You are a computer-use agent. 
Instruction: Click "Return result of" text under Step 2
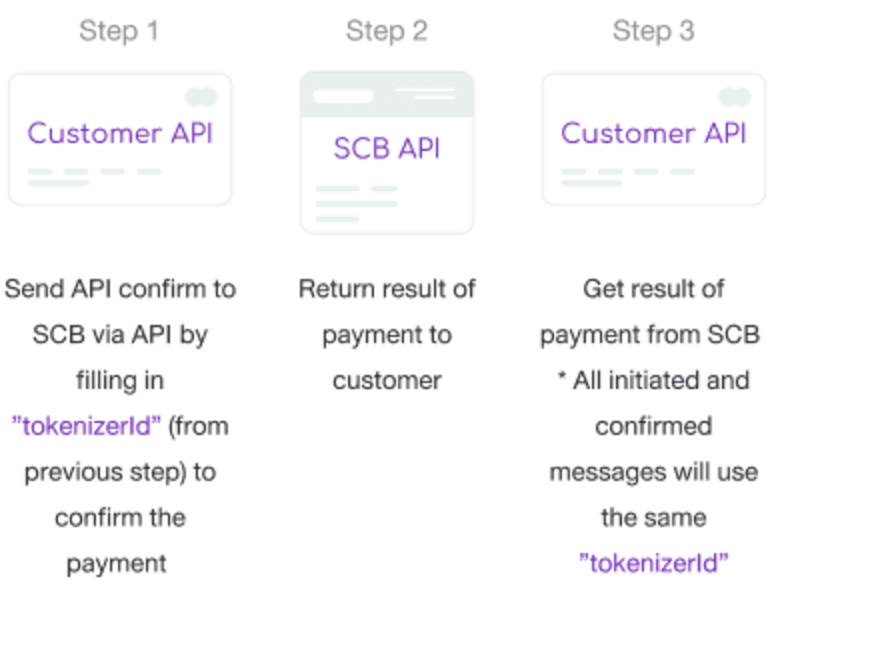point(386,289)
